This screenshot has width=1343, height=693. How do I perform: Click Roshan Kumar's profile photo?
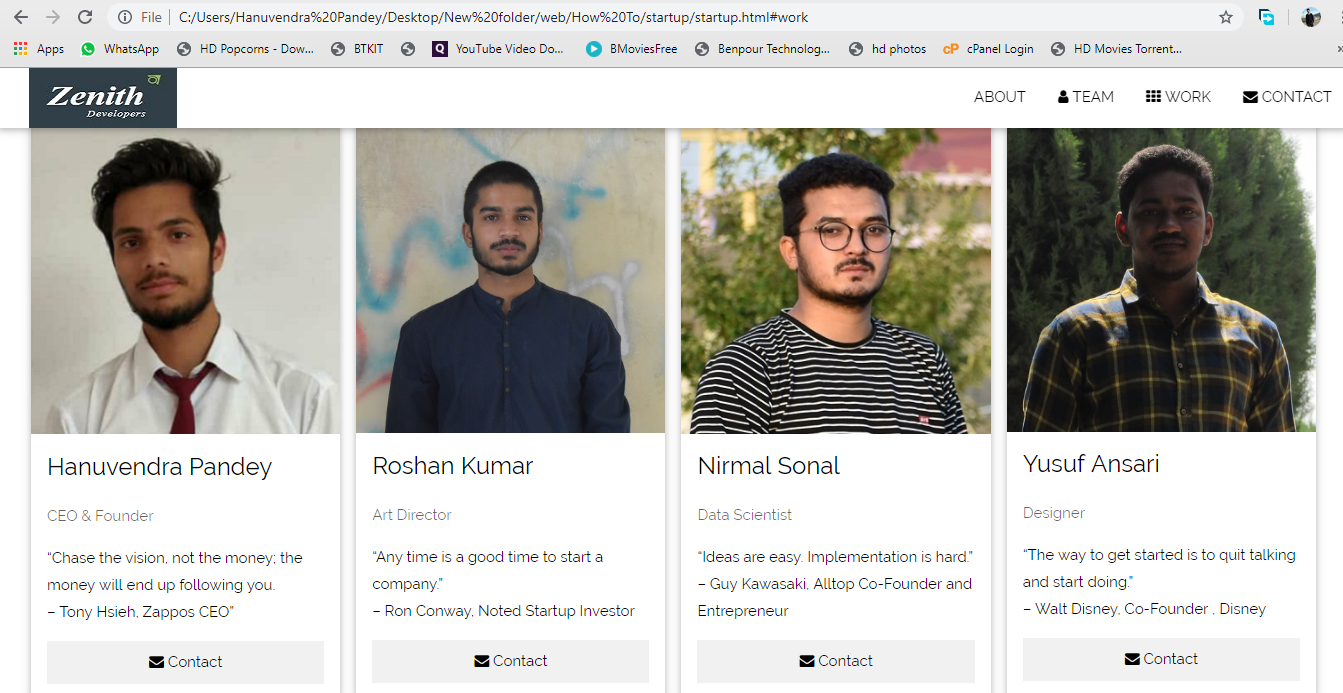[510, 280]
